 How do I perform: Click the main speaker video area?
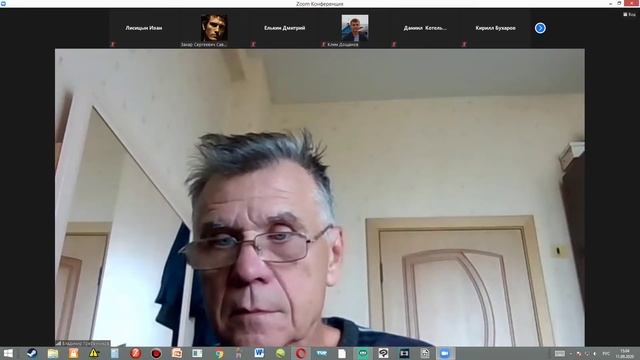tap(320, 198)
